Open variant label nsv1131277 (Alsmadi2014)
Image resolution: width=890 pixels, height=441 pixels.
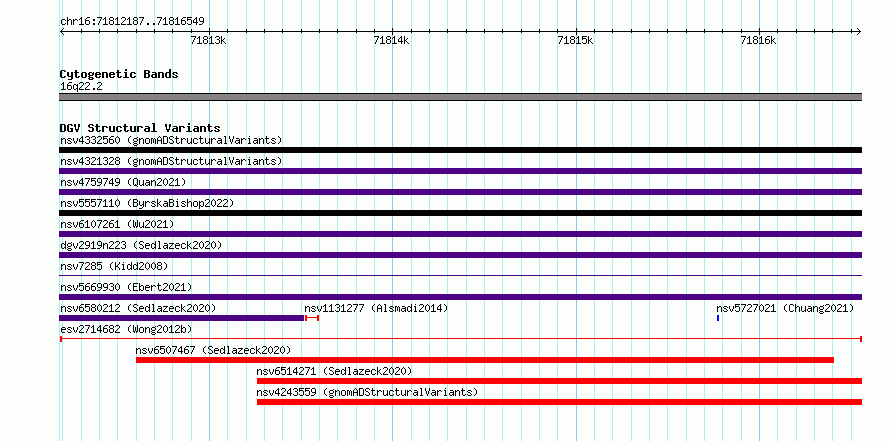point(376,308)
